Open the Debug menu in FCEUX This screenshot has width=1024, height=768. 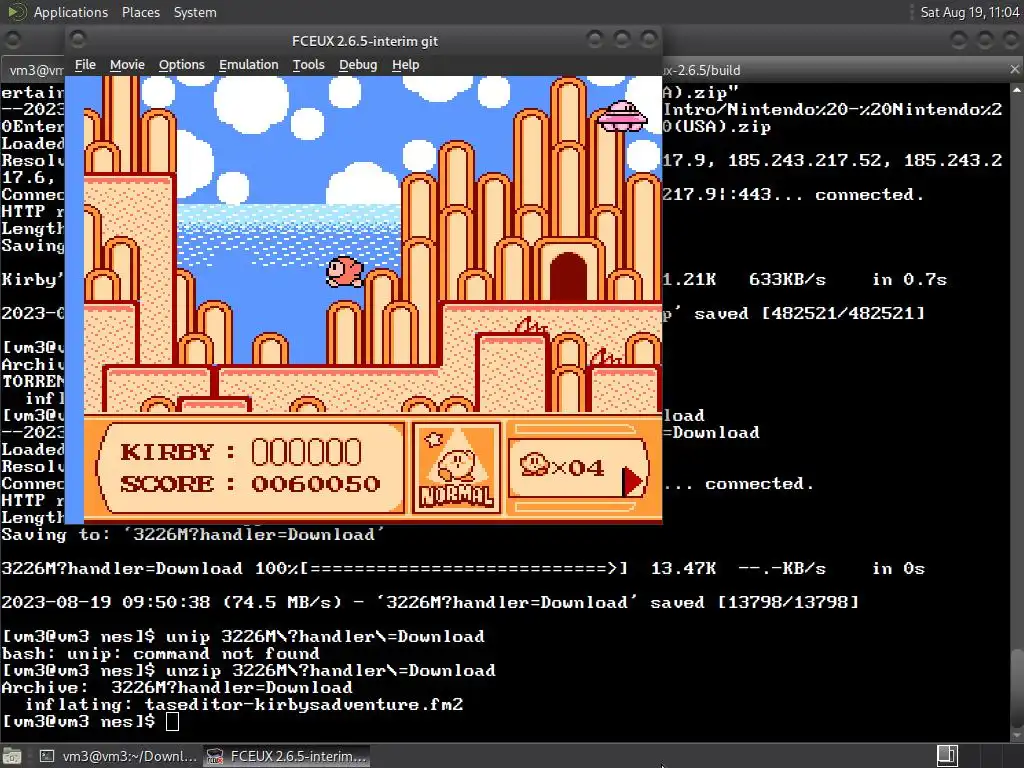(358, 65)
